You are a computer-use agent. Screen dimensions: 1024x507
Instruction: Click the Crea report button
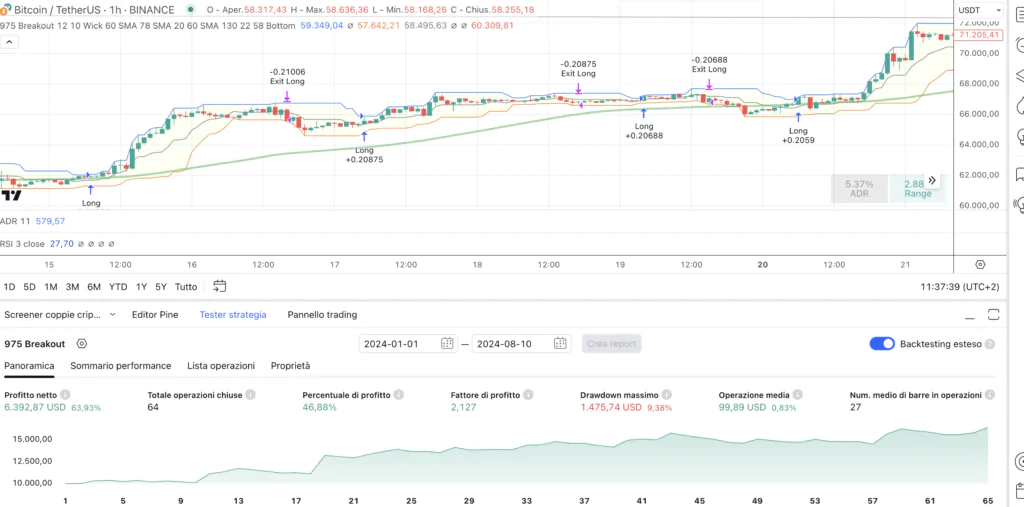[612, 344]
